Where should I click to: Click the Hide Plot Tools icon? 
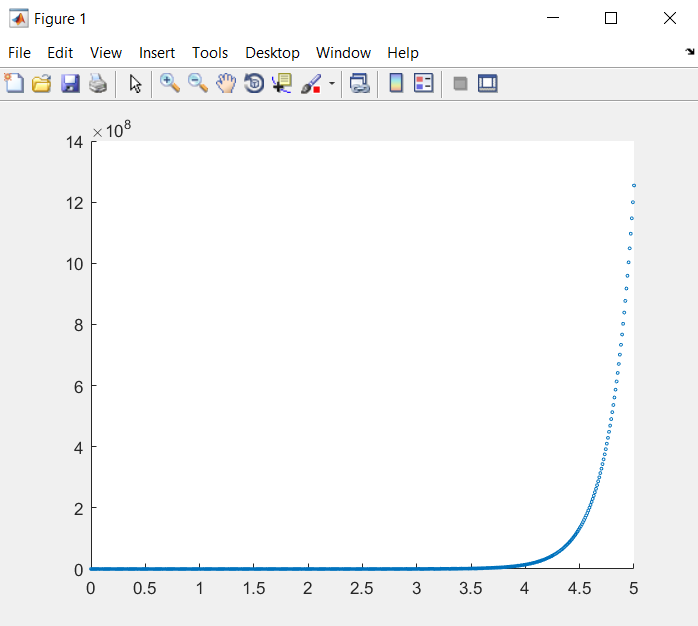tap(460, 83)
